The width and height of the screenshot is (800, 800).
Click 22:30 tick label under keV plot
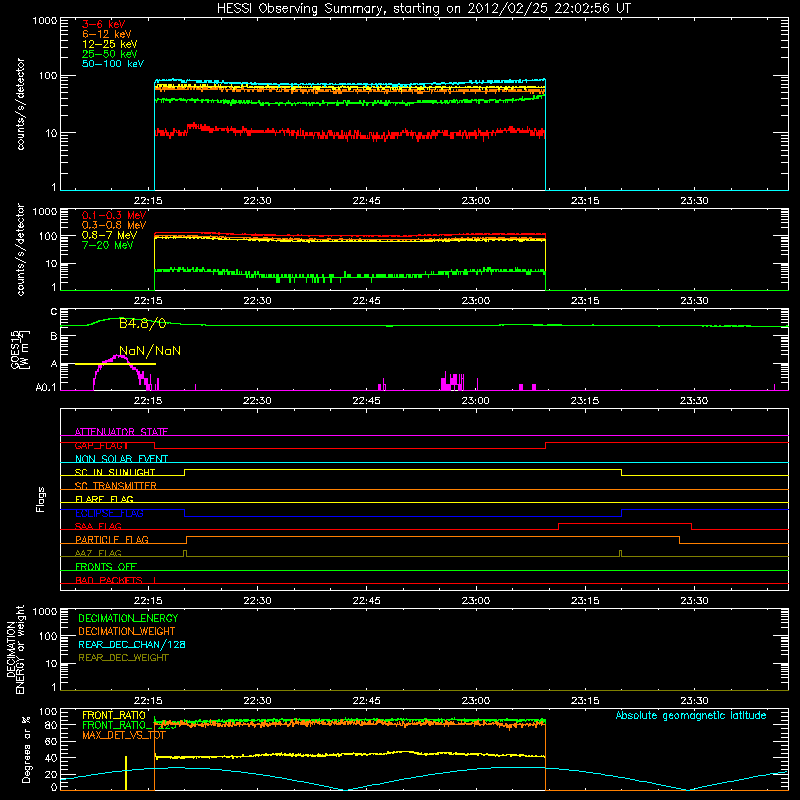pyautogui.click(x=257, y=201)
